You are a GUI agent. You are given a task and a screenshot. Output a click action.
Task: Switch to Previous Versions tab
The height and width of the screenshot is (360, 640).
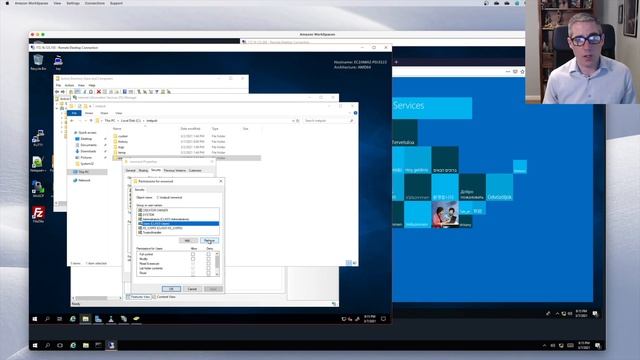[175, 170]
